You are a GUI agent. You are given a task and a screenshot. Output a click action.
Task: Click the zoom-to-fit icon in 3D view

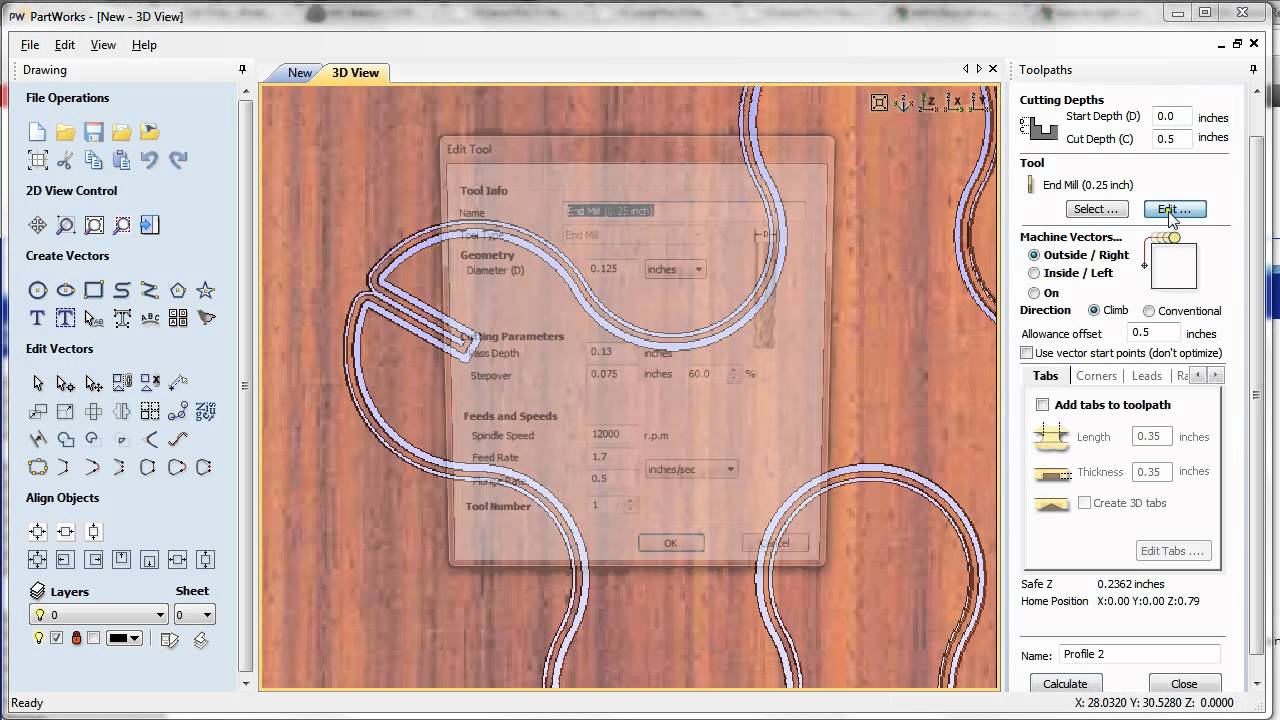click(x=879, y=102)
